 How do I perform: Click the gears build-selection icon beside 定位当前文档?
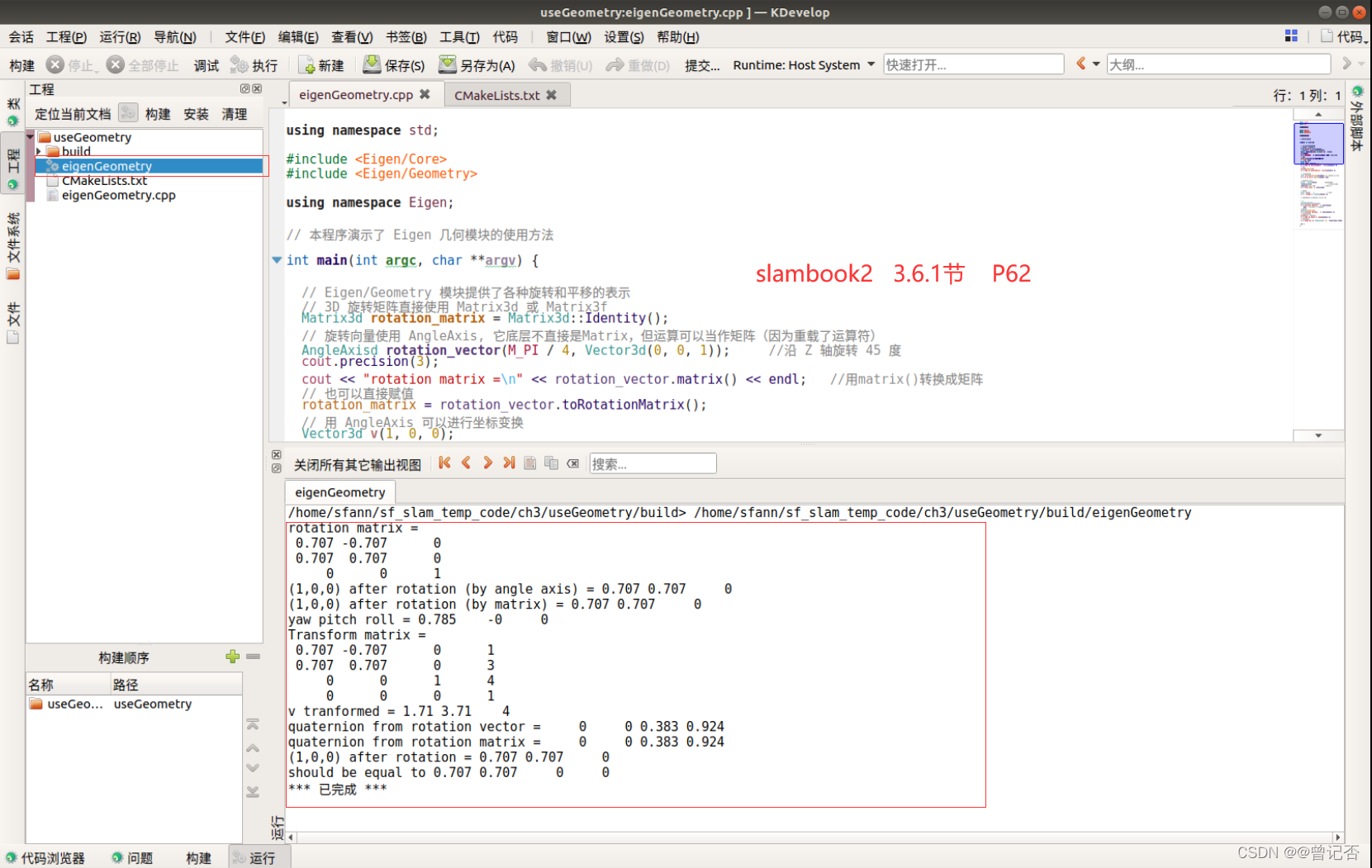pos(128,113)
